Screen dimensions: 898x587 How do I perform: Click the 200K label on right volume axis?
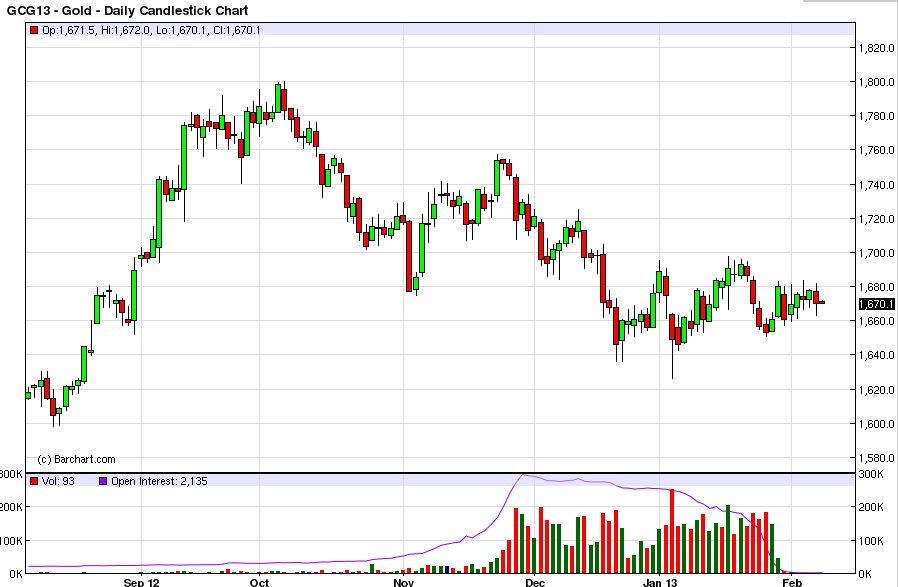tap(871, 507)
